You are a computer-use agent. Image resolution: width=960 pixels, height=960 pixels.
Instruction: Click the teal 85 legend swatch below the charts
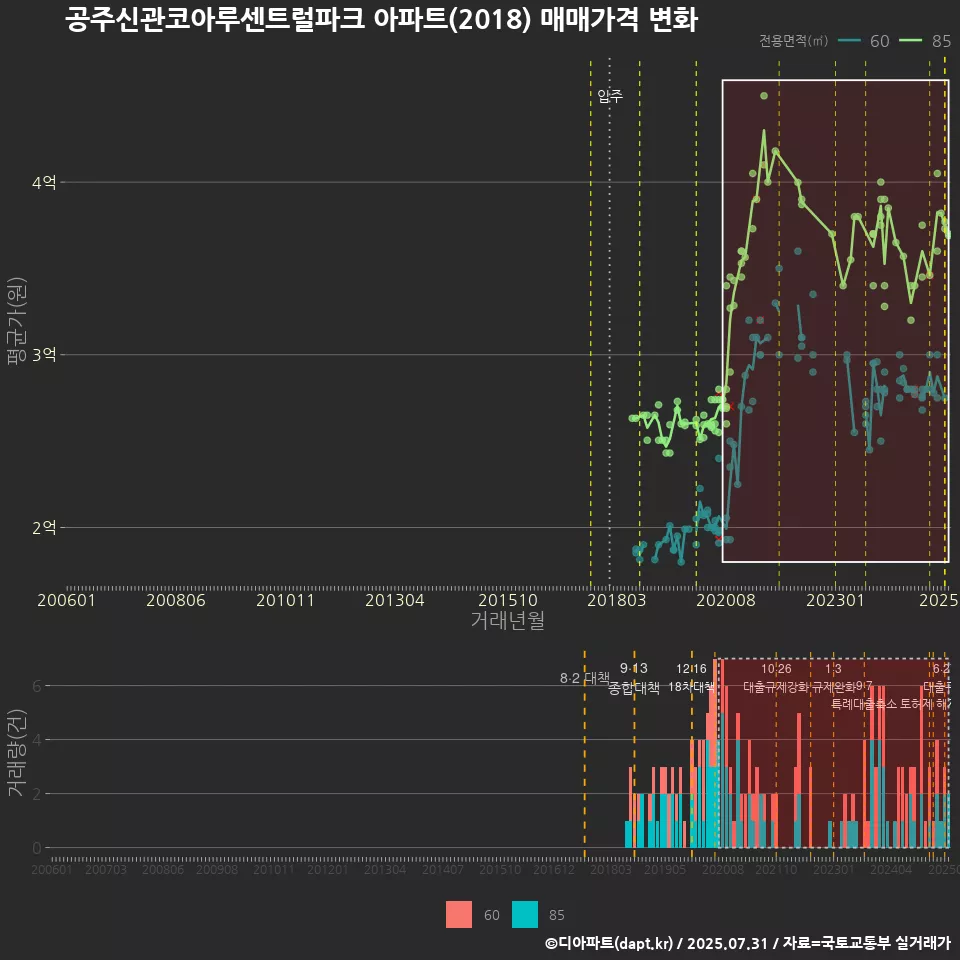(525, 915)
